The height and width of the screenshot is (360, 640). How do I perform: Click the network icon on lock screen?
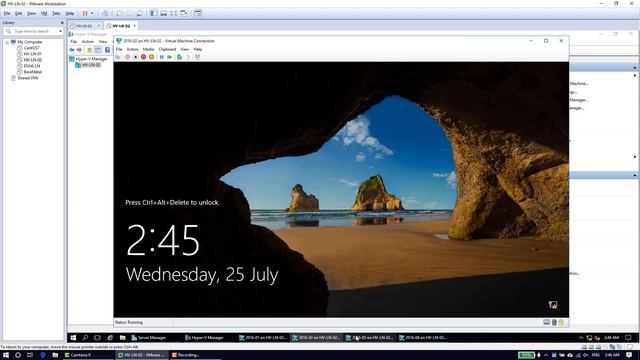(553, 305)
